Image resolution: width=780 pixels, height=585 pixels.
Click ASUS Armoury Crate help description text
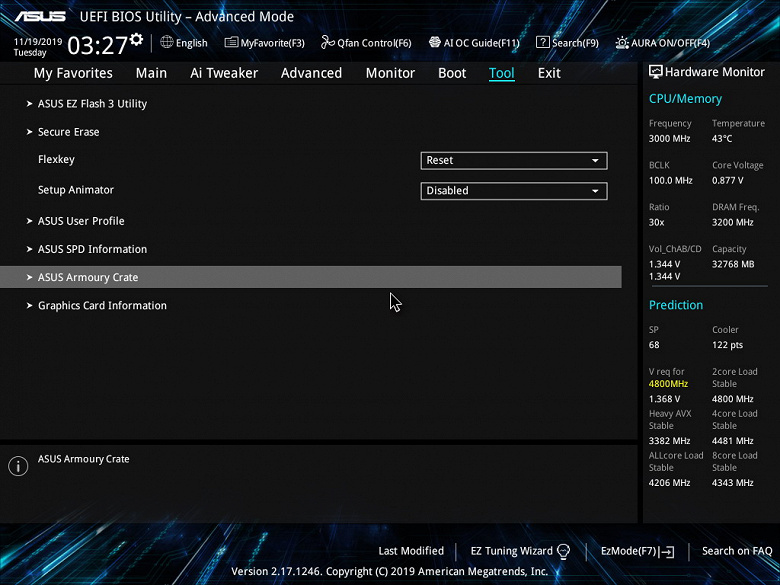click(x=84, y=459)
